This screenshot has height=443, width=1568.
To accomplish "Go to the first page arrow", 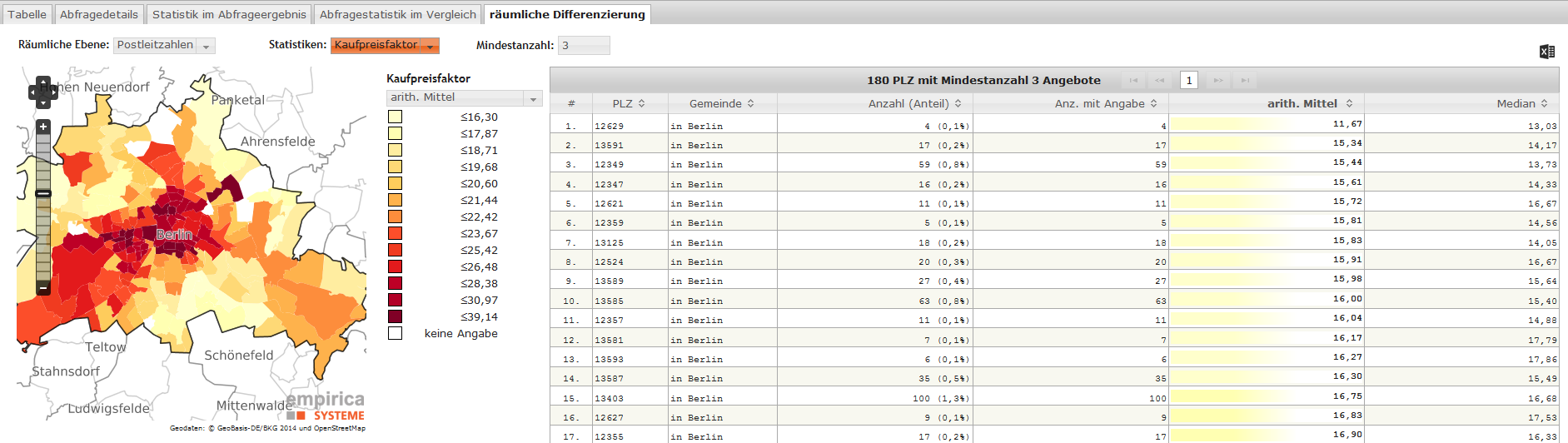I will pyautogui.click(x=1133, y=80).
